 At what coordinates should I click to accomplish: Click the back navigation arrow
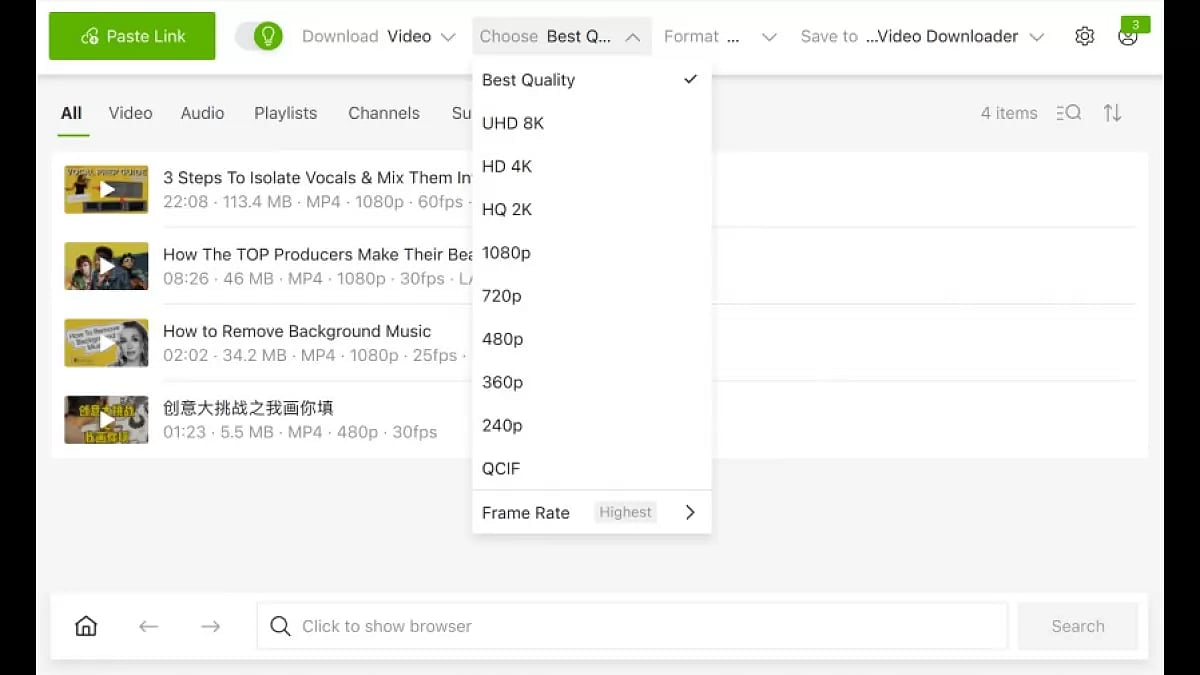click(x=148, y=625)
